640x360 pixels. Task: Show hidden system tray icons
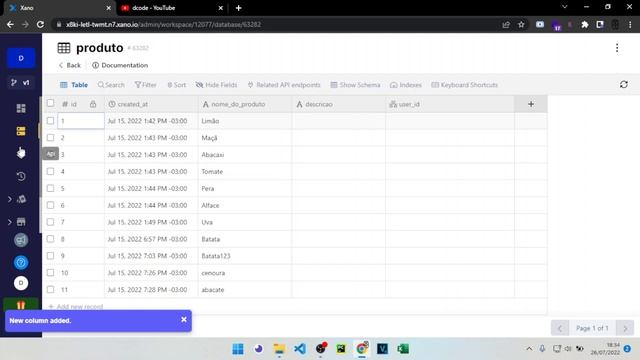coord(529,349)
